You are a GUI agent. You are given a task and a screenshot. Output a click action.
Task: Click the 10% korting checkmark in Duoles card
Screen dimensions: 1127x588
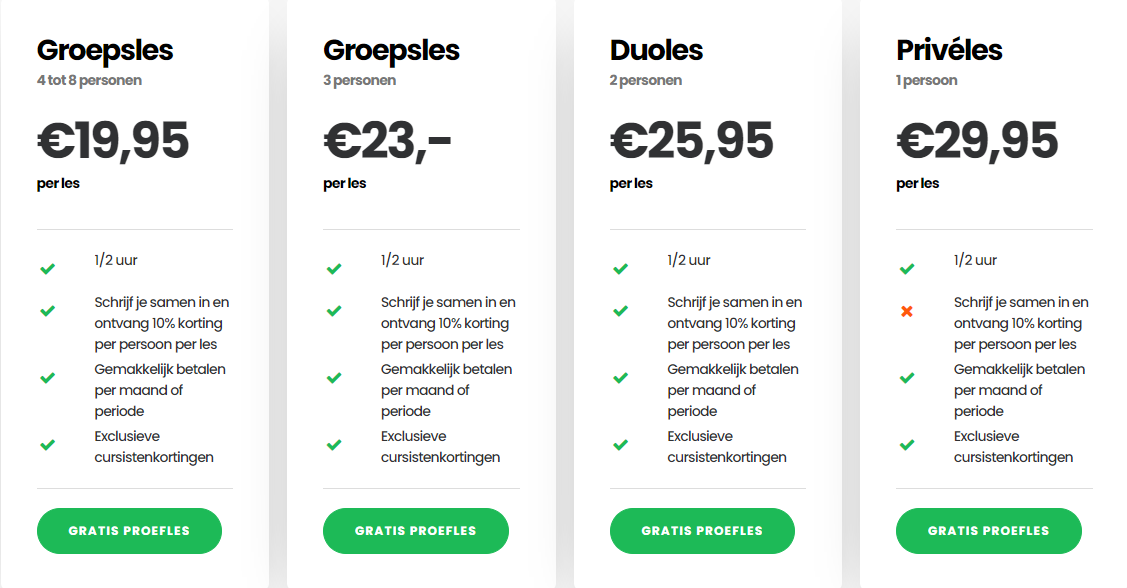point(620,311)
